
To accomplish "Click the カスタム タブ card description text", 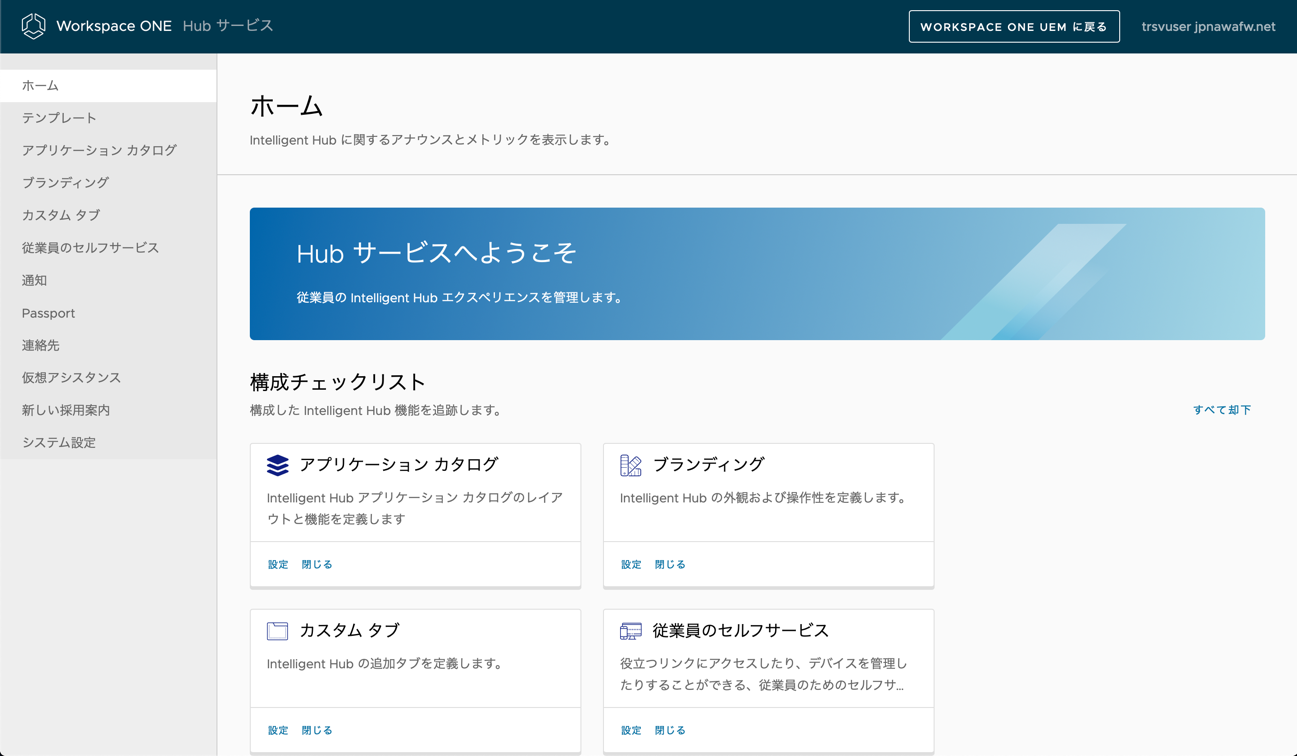I will (385, 664).
